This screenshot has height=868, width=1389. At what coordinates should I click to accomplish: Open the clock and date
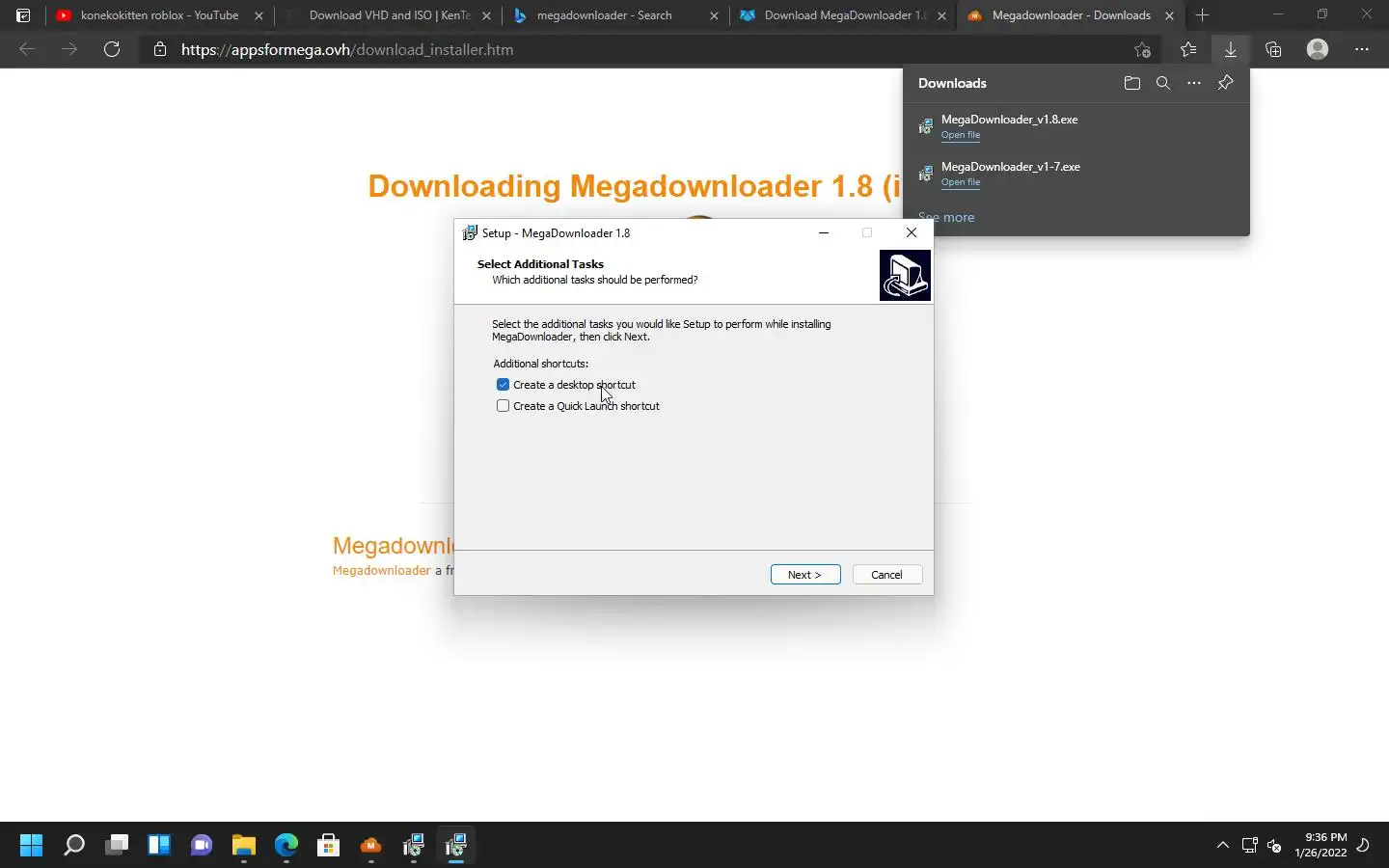1321,845
